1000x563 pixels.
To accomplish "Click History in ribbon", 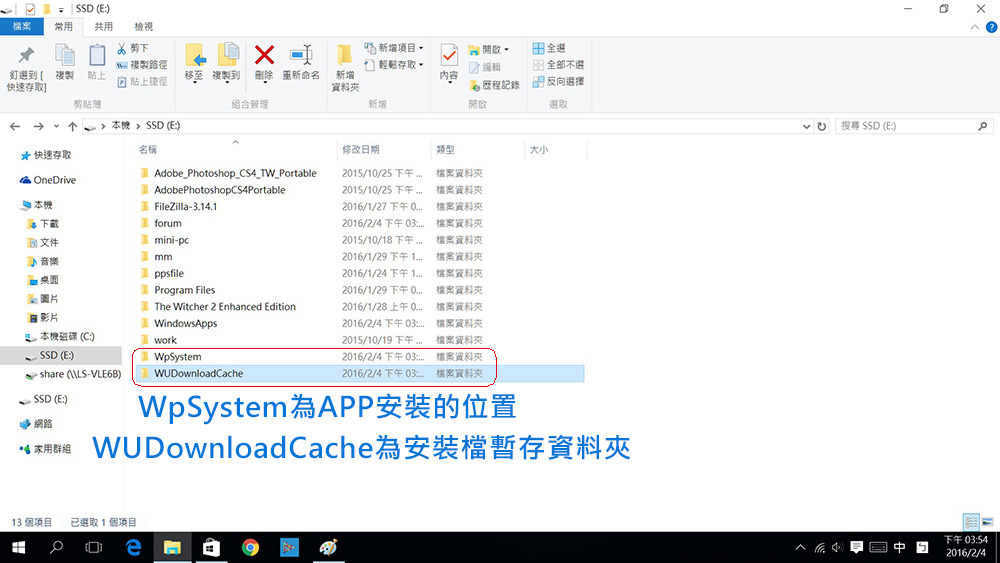I will point(494,85).
